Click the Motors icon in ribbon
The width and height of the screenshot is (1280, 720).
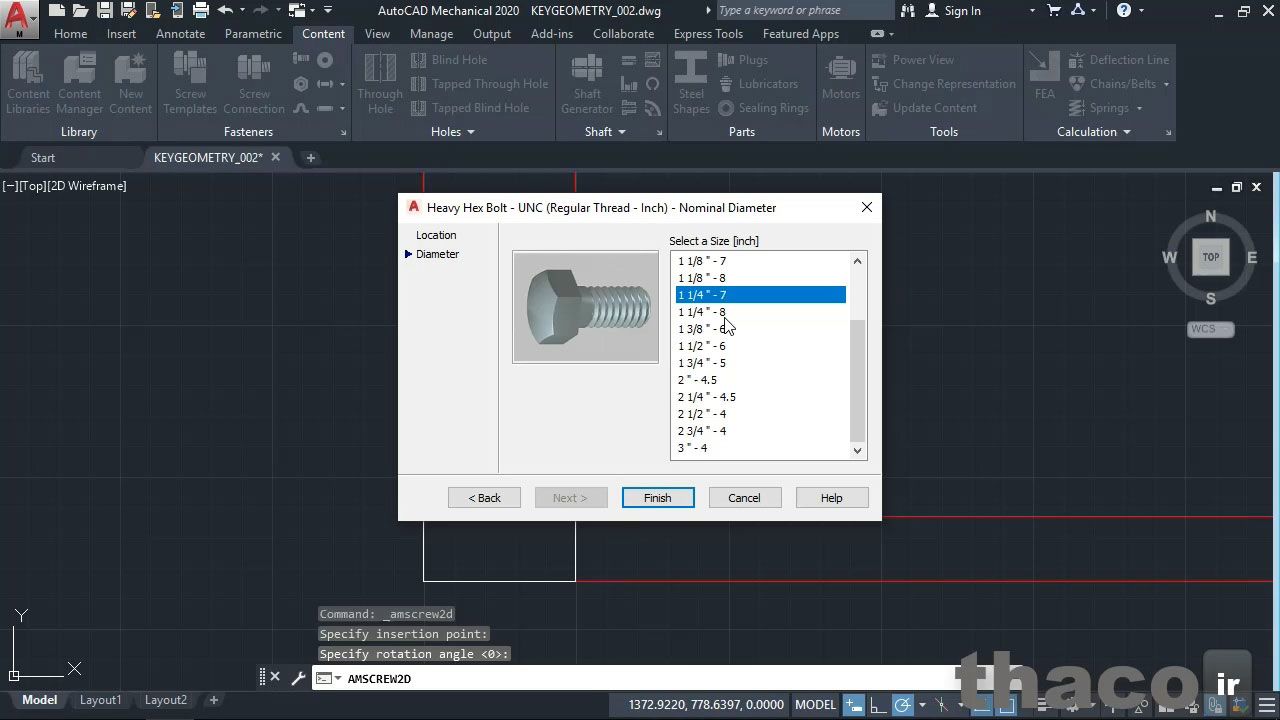click(x=840, y=80)
